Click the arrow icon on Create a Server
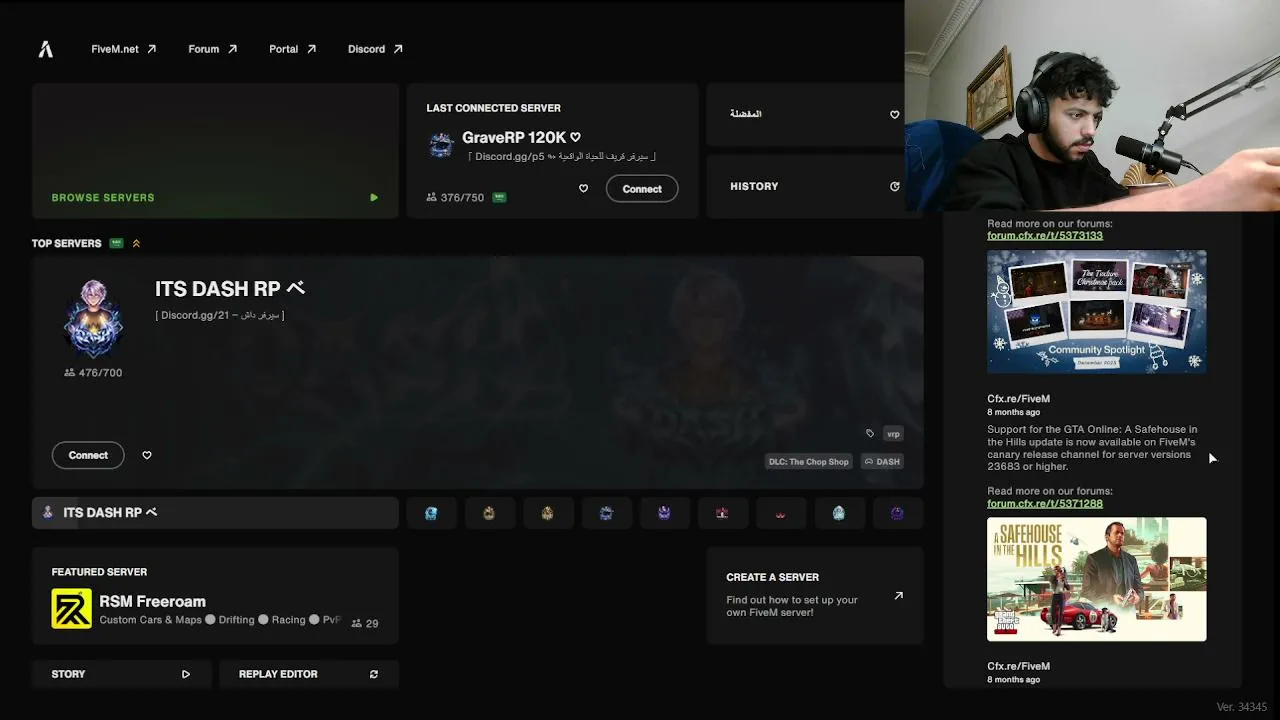The image size is (1280, 720). pos(898,596)
